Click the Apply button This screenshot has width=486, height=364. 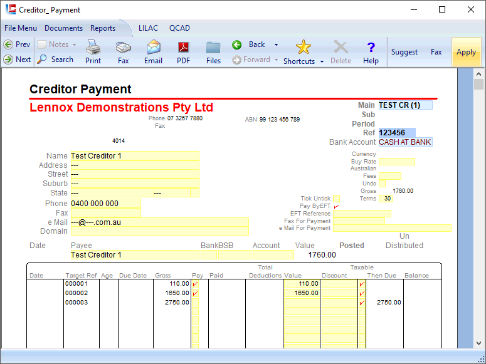click(466, 52)
